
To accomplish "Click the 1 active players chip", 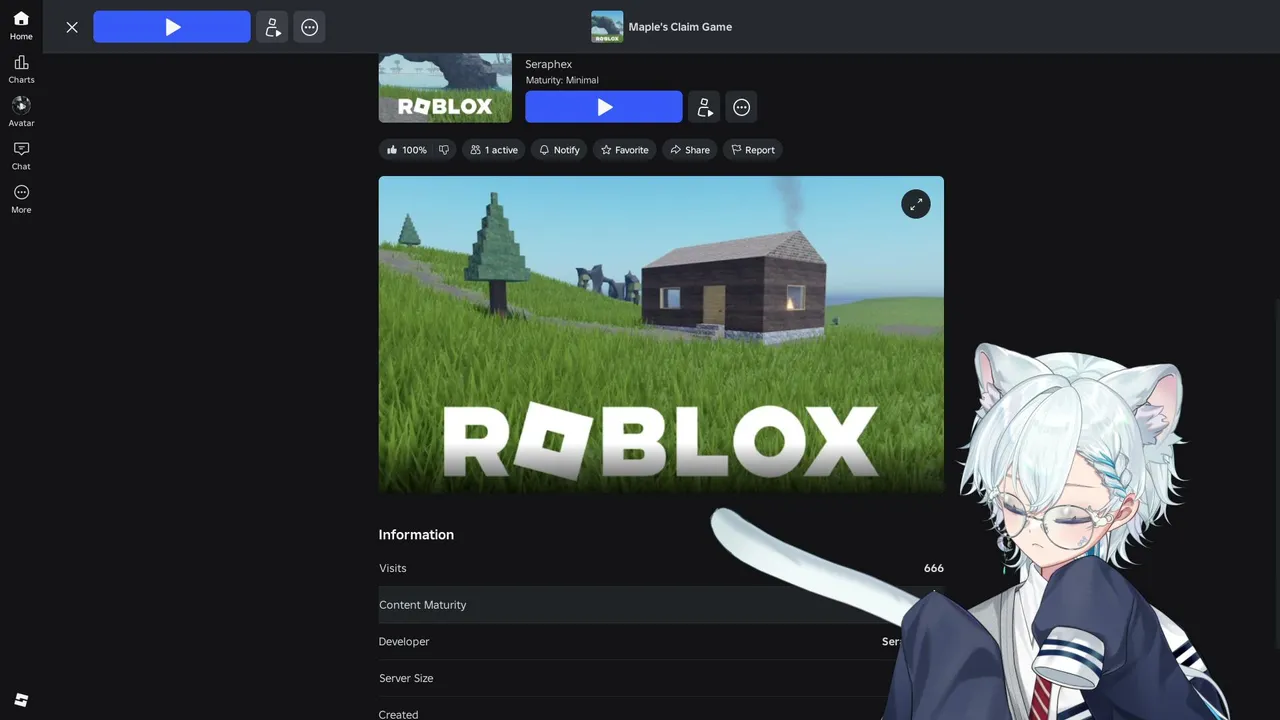I will pyautogui.click(x=494, y=150).
